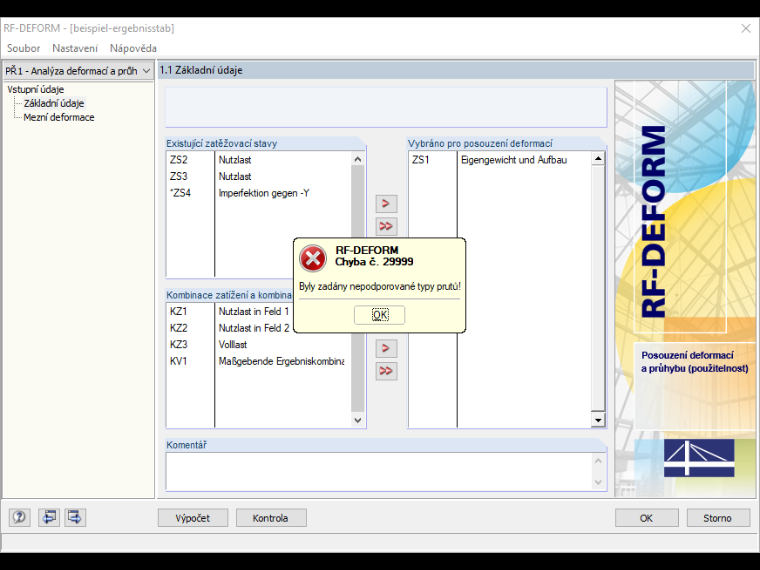Add all load cases with upper double arrow
Screen dimensions: 760x570
click(386, 226)
